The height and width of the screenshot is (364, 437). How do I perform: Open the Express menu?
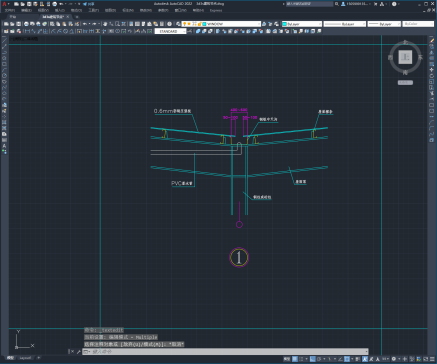[216, 10]
